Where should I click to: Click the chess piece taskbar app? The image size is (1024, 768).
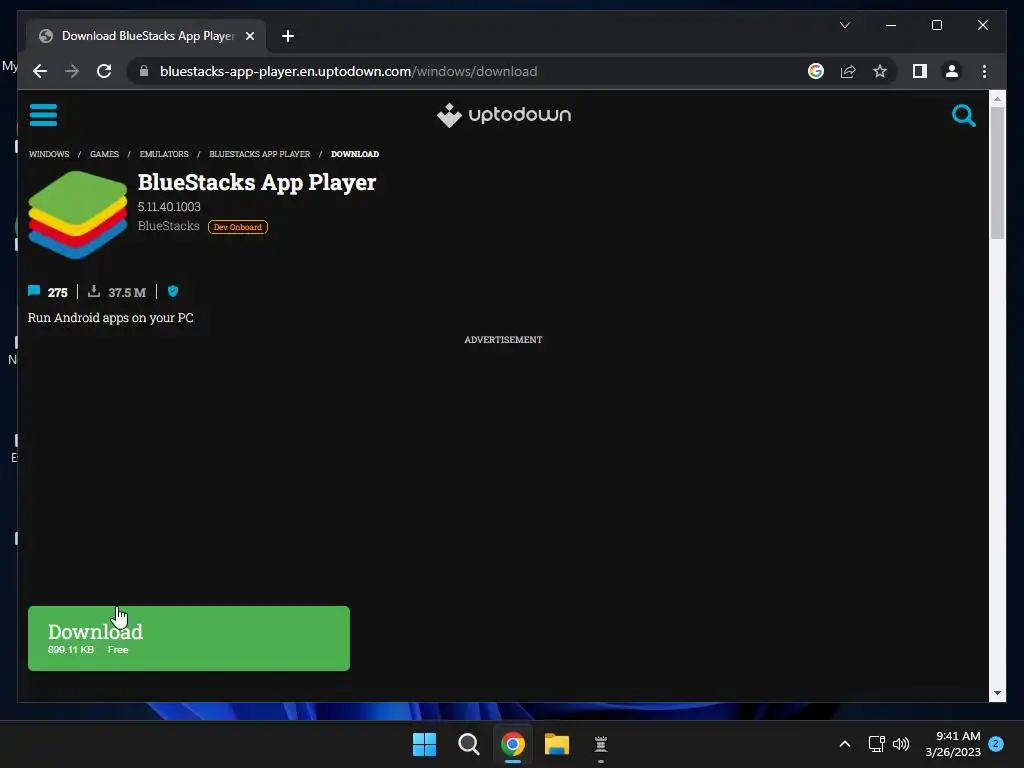pyautogui.click(x=601, y=744)
